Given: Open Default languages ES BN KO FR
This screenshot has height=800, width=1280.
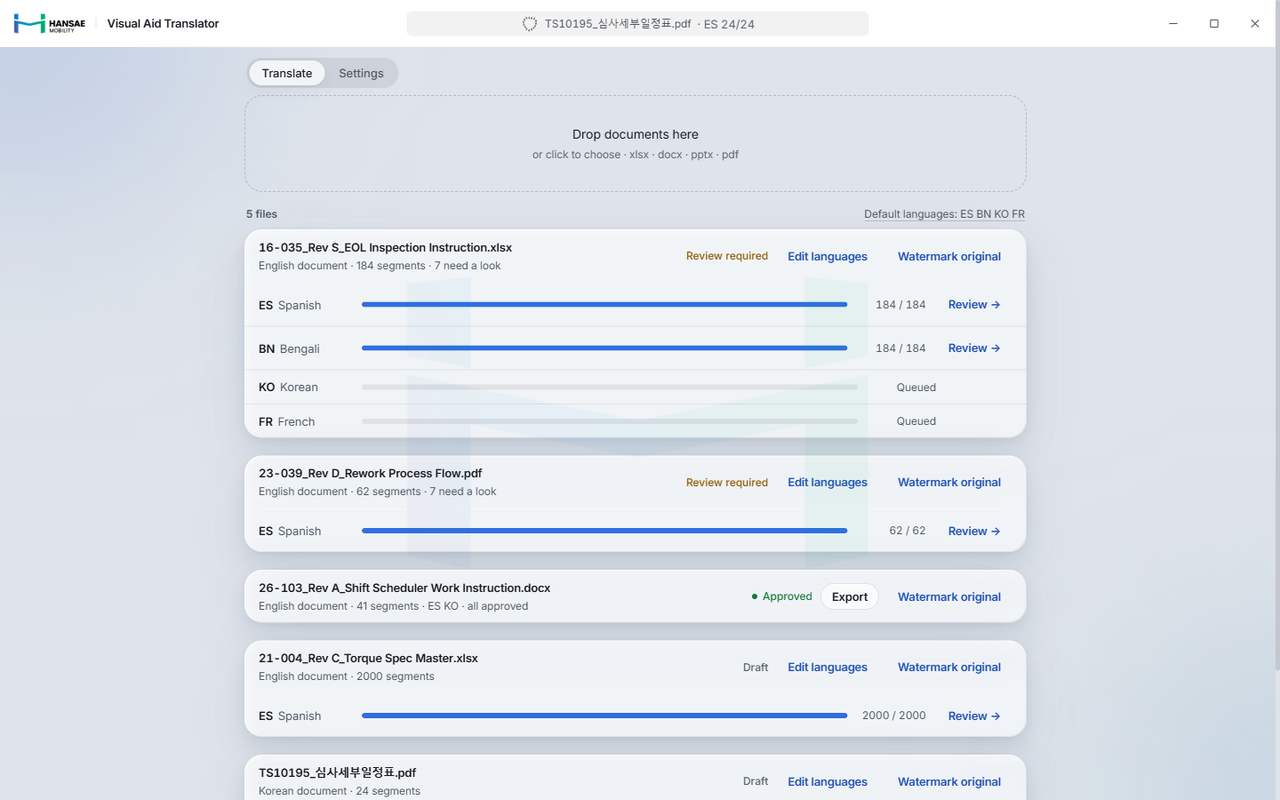Looking at the screenshot, I should (944, 214).
